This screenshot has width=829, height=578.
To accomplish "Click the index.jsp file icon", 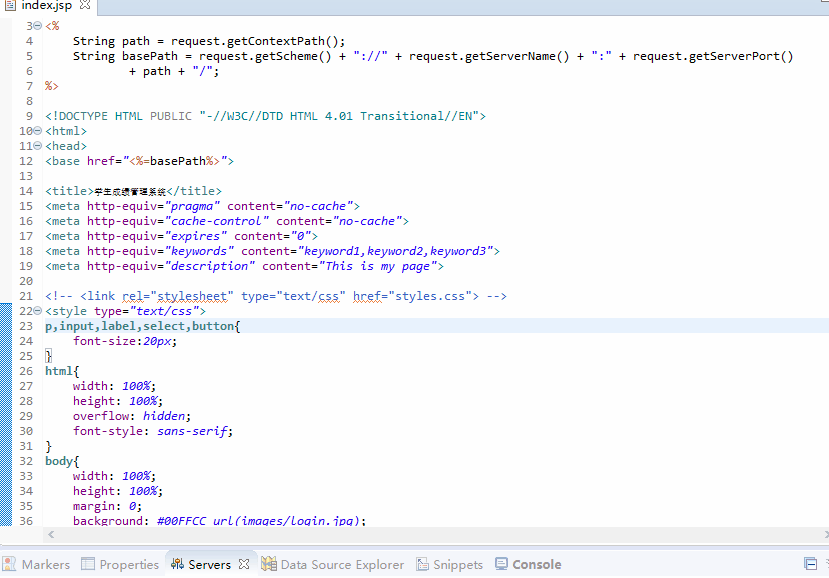I will (10, 5).
